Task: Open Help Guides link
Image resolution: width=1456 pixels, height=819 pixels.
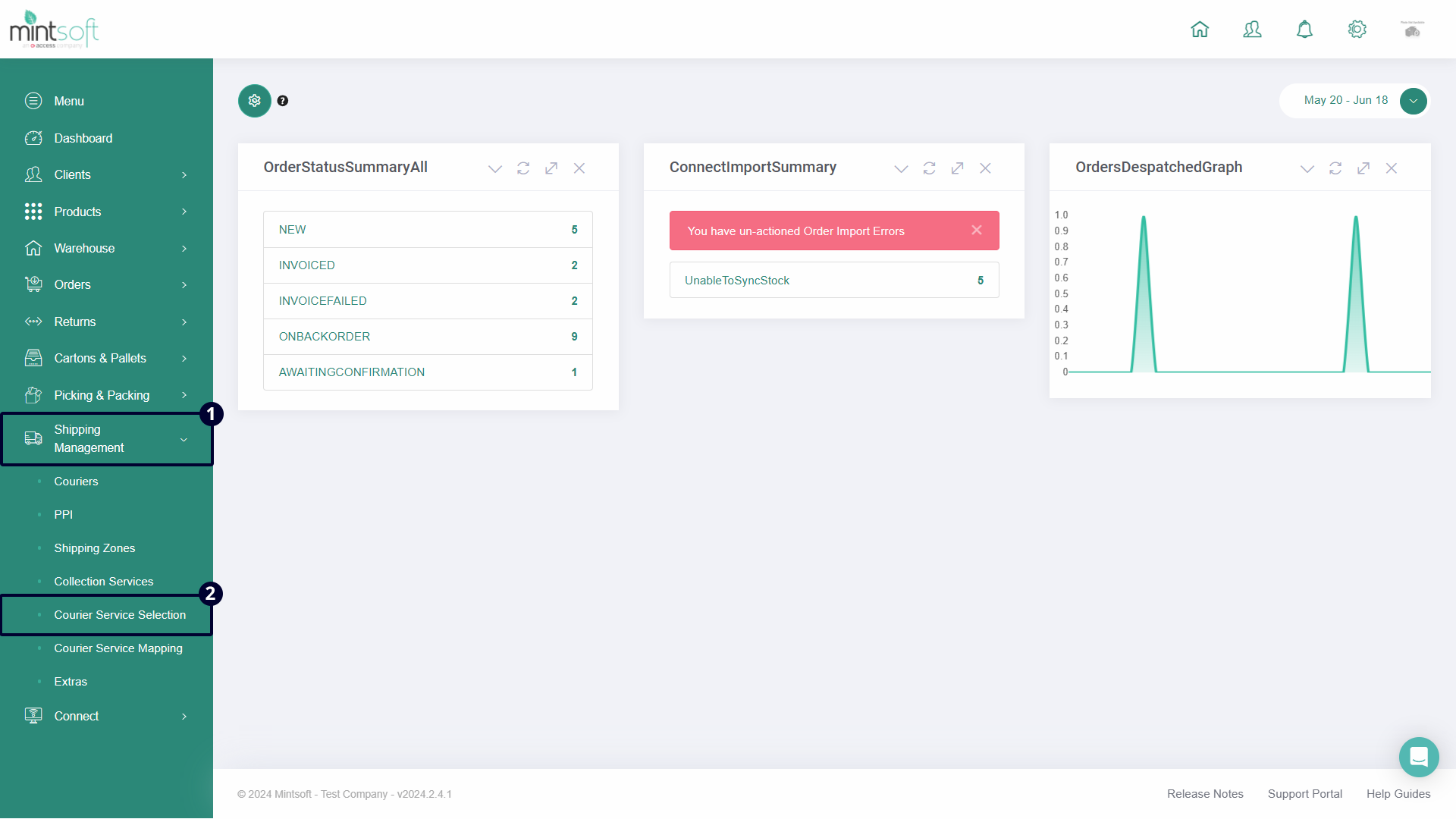Action: coord(1398,794)
